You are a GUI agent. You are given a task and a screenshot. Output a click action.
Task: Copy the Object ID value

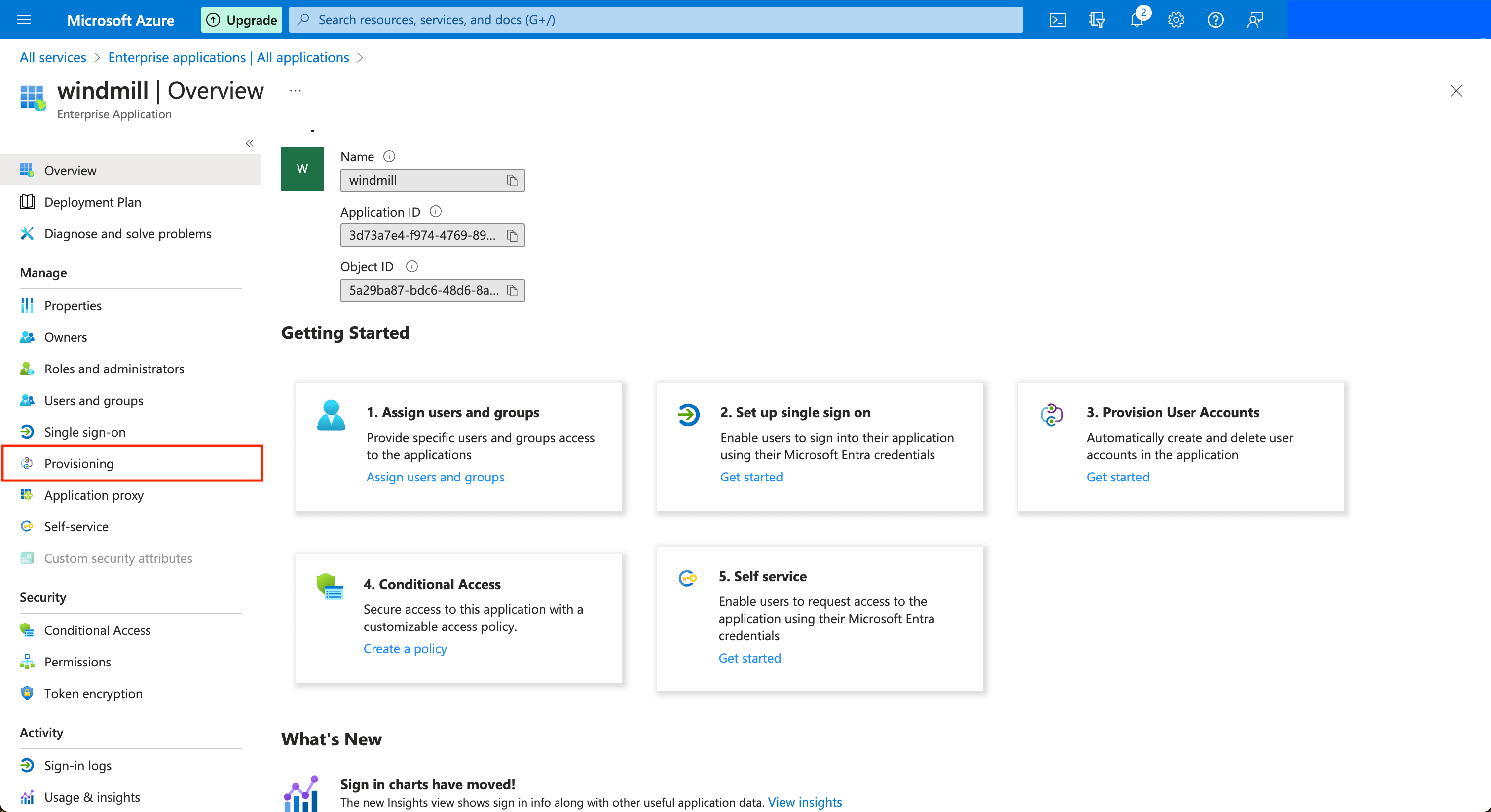(512, 290)
